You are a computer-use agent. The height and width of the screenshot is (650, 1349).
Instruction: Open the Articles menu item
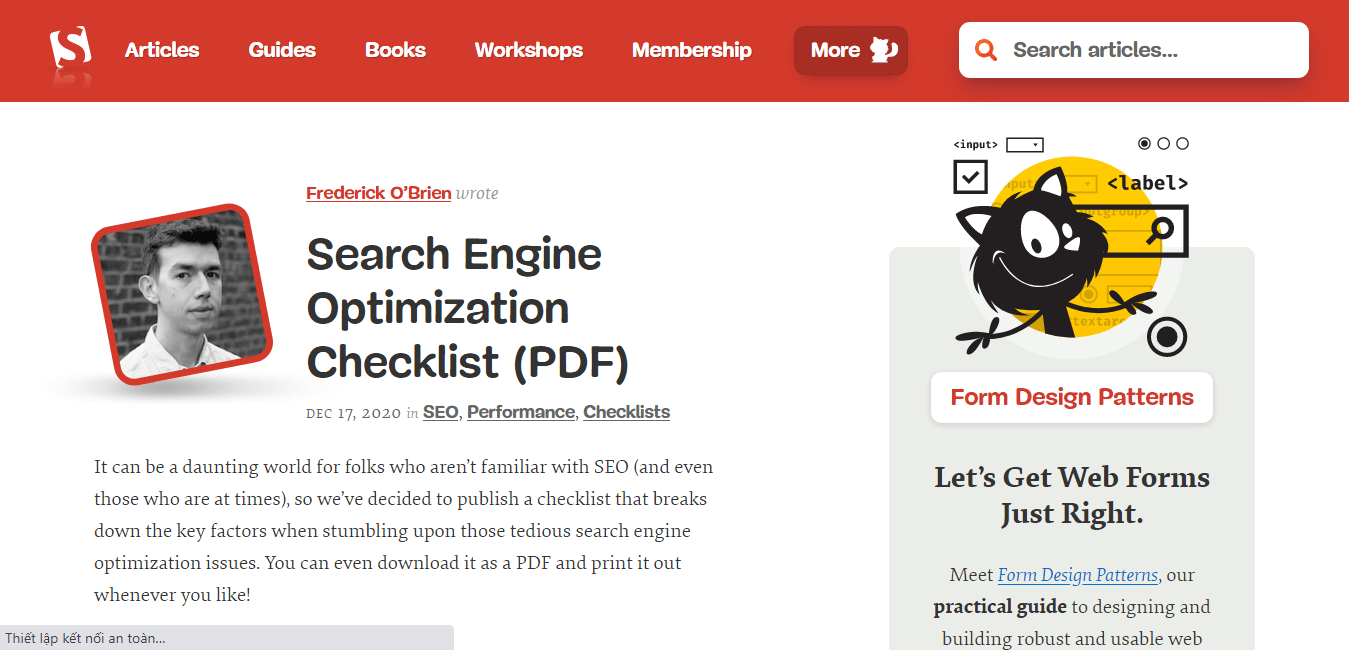[x=162, y=50]
